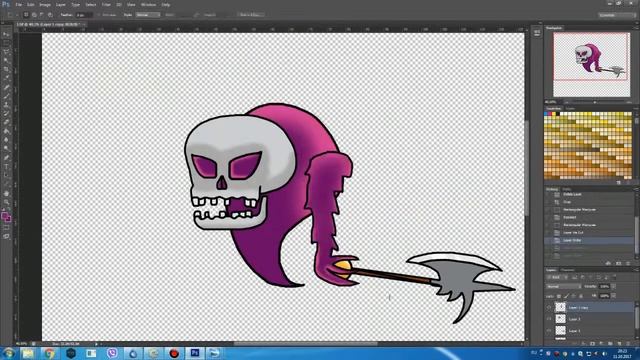The width and height of the screenshot is (640, 360).
Task: Open the Image menu
Action: (45, 4)
